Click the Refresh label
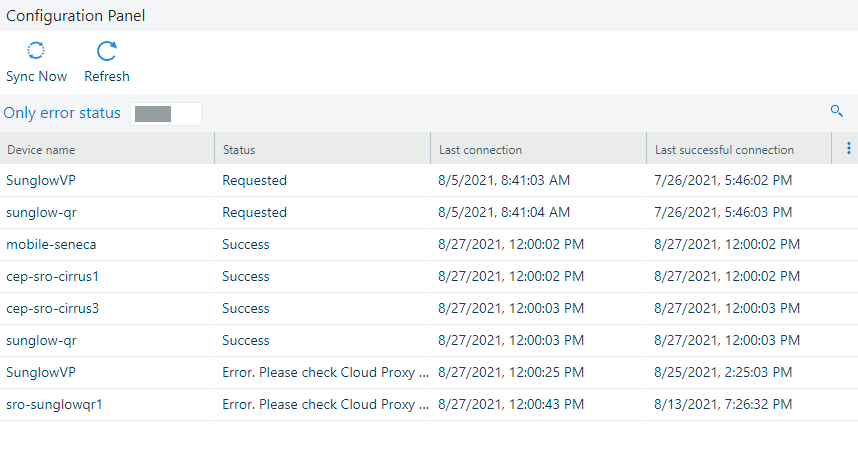 pyautogui.click(x=106, y=76)
